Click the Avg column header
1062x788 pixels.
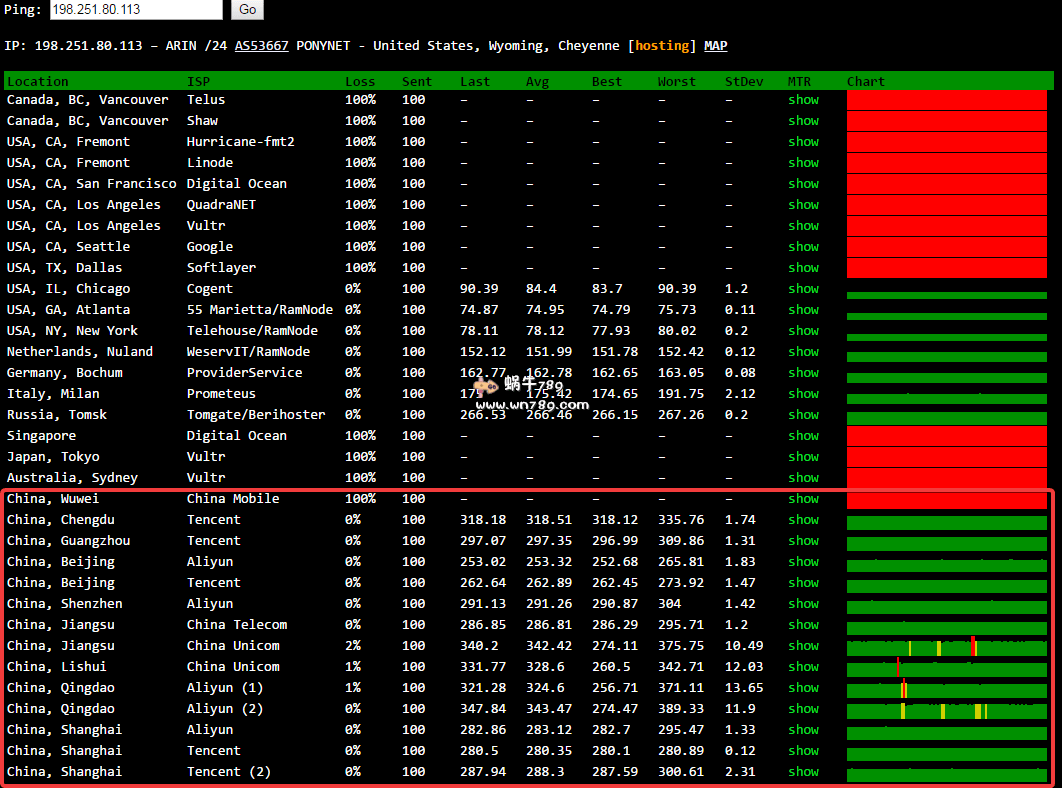(x=537, y=82)
